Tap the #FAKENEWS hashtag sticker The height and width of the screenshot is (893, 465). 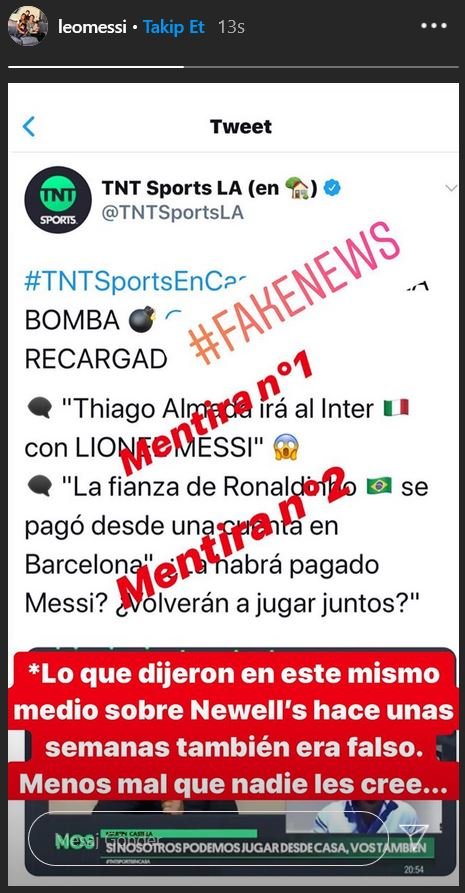click(x=295, y=292)
